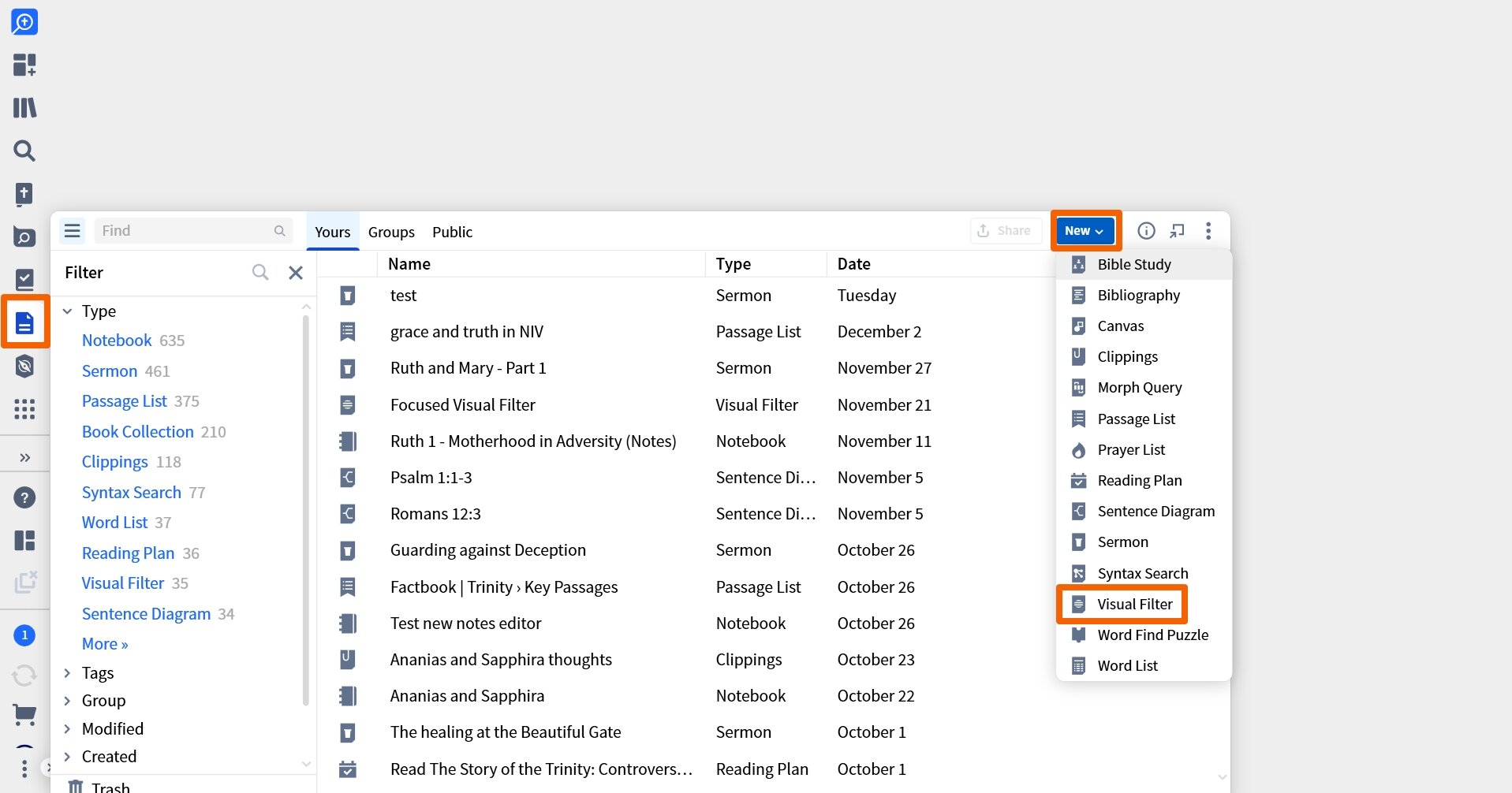Viewport: 1512px width, 793px height.
Task: Collapse the Type filter section
Action: click(67, 311)
